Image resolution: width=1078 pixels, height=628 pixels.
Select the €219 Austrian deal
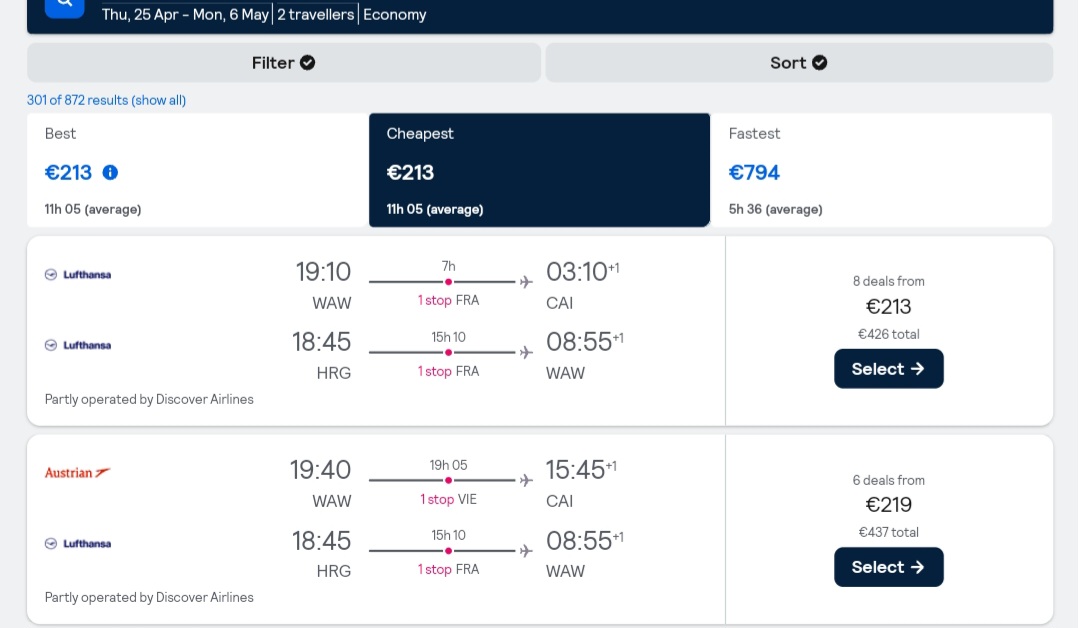pos(888,567)
